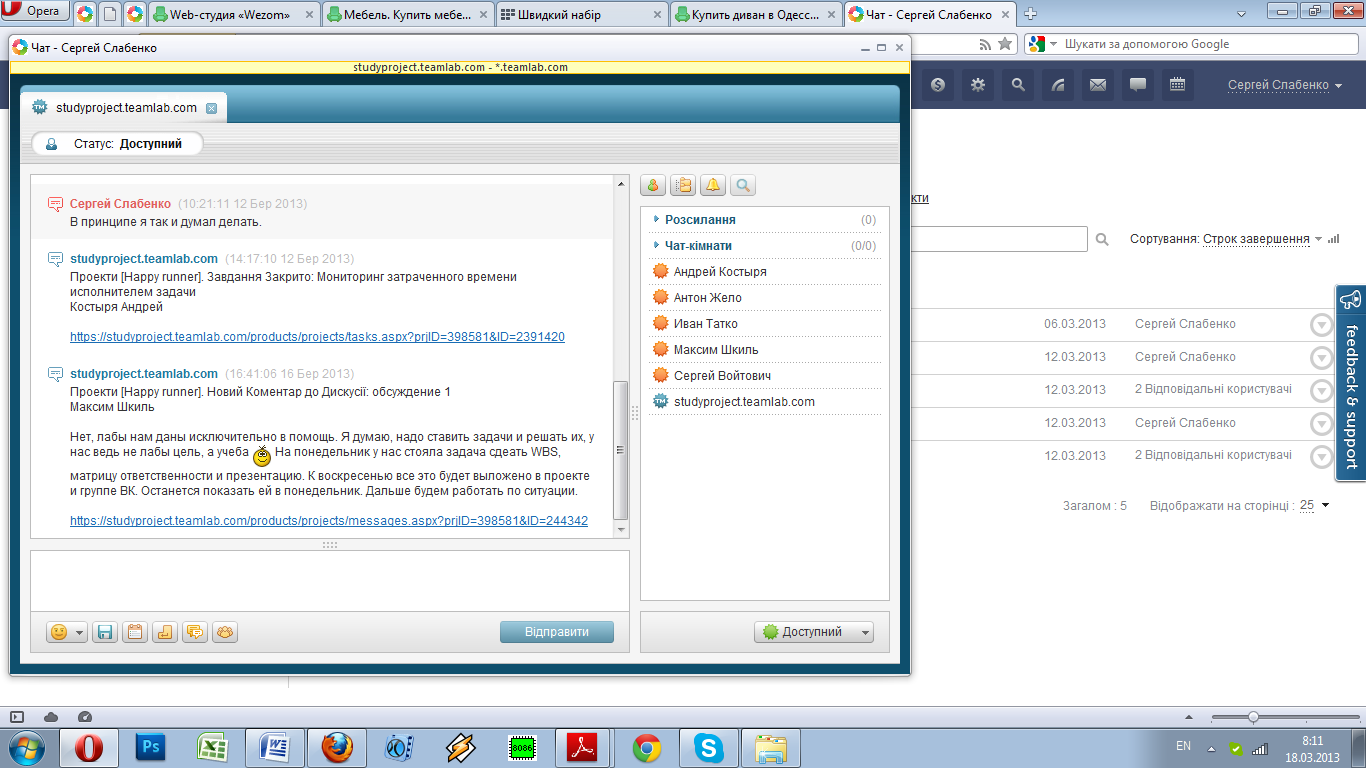Switch to the Купить диван в Одесс... tab
Viewport: 1366px width, 768px height.
pyautogui.click(x=755, y=14)
